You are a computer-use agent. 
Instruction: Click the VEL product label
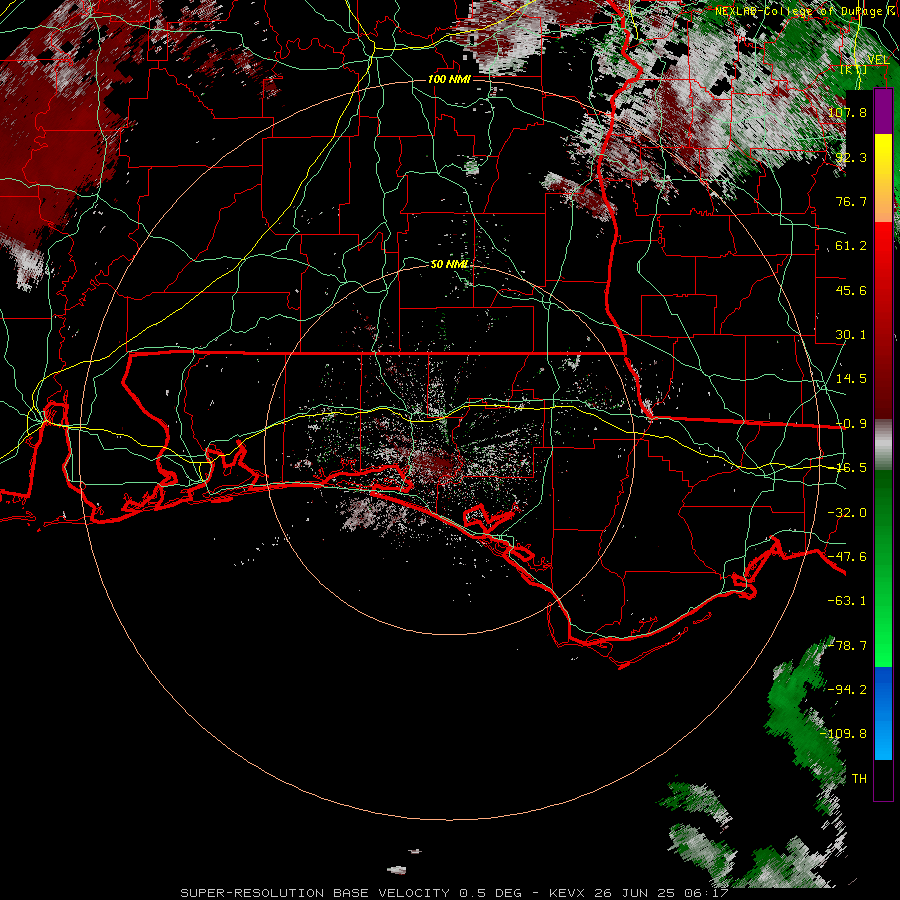pyautogui.click(x=878, y=60)
